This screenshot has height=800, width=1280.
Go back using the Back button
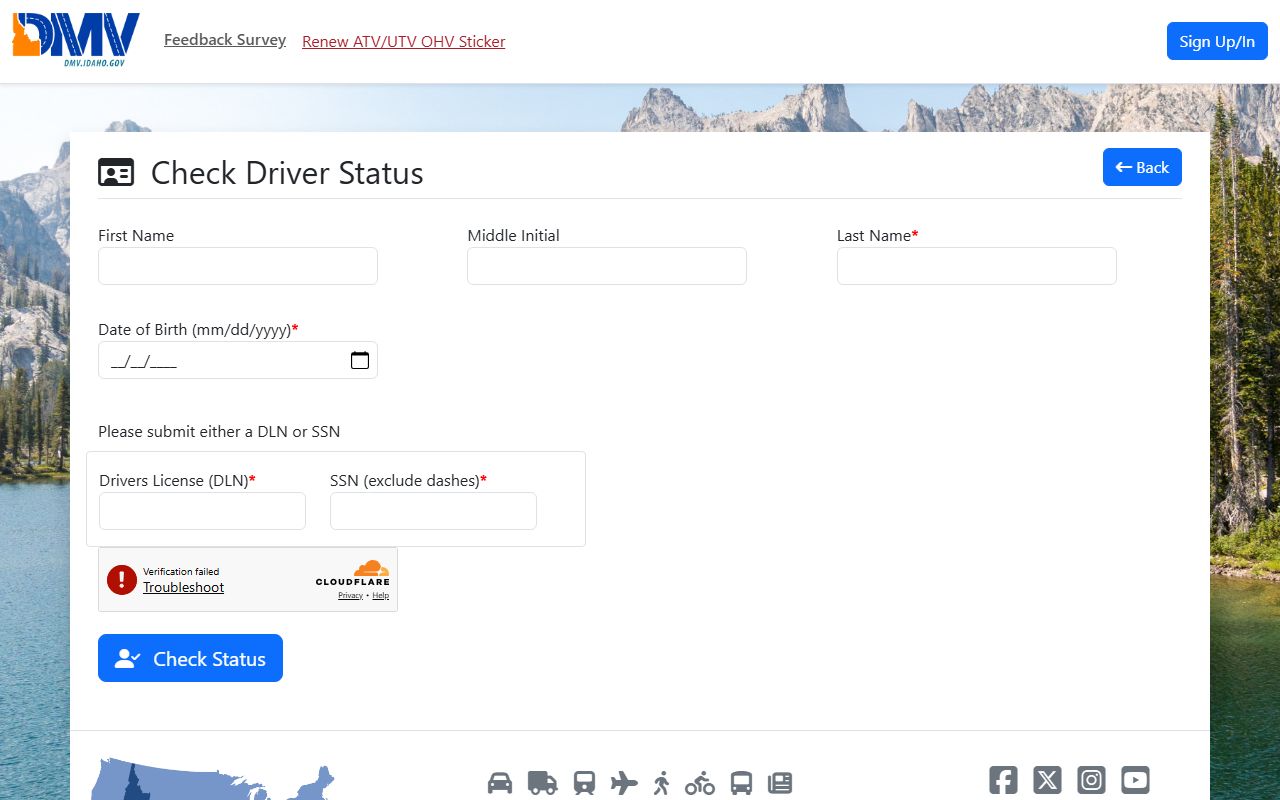coord(1142,167)
